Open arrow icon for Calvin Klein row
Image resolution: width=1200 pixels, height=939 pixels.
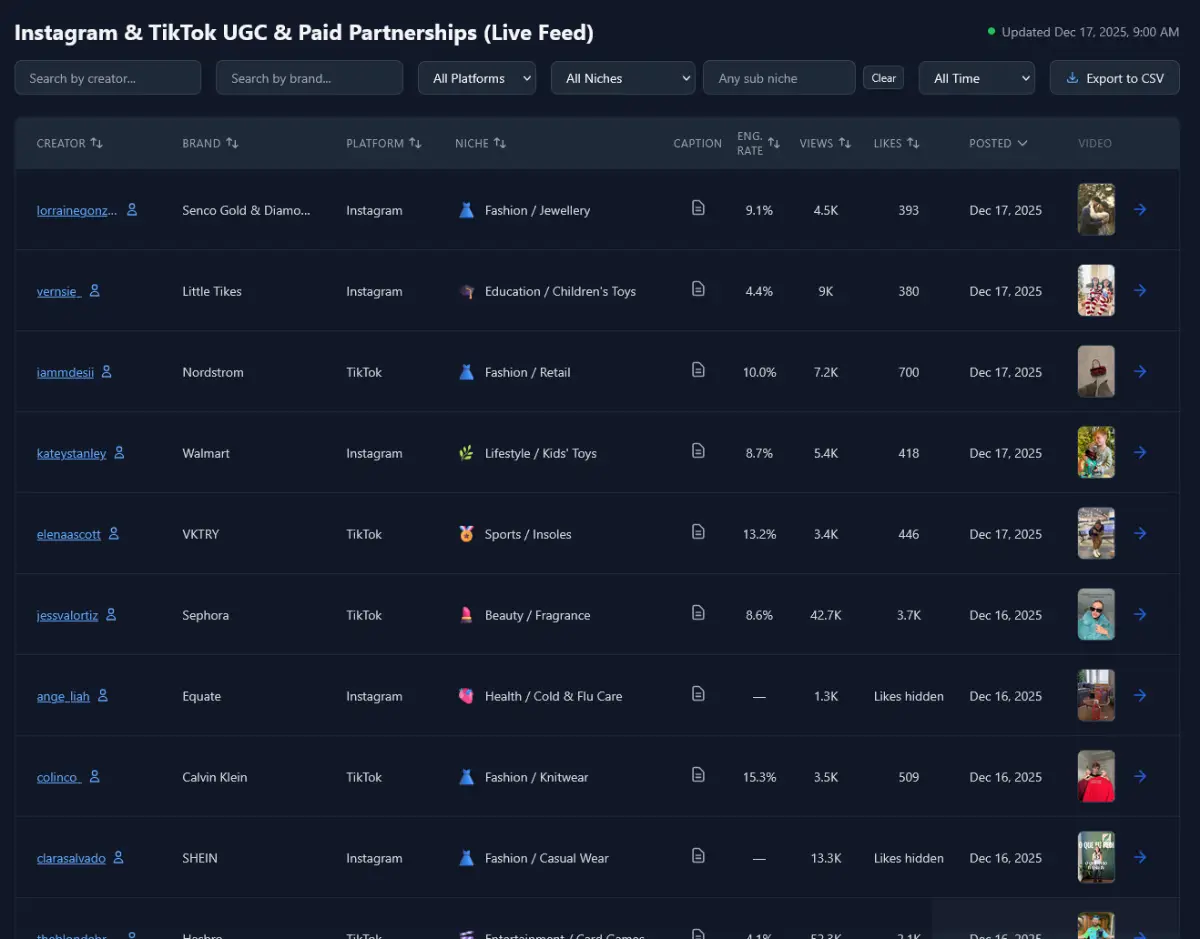pyautogui.click(x=1140, y=777)
